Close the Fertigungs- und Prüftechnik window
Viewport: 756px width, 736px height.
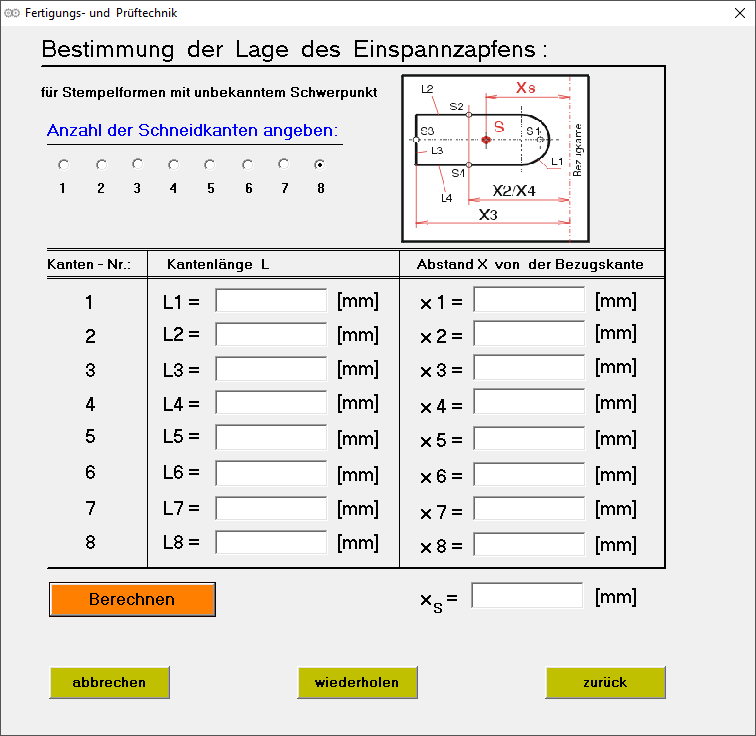pyautogui.click(x=732, y=13)
